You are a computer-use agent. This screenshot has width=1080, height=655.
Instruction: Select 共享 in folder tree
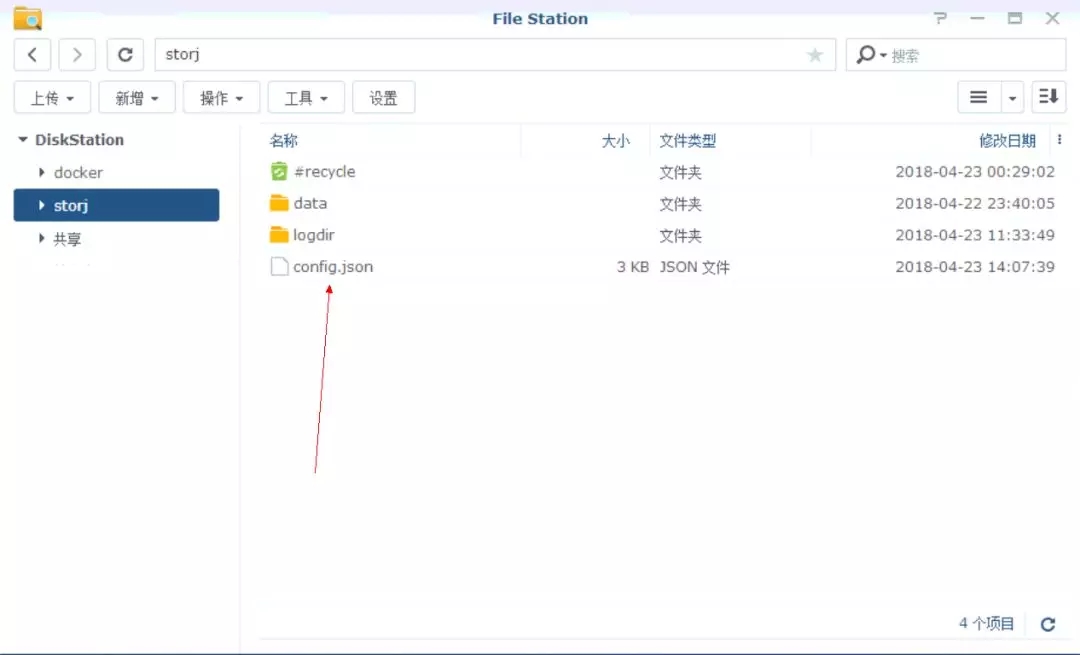[68, 239]
